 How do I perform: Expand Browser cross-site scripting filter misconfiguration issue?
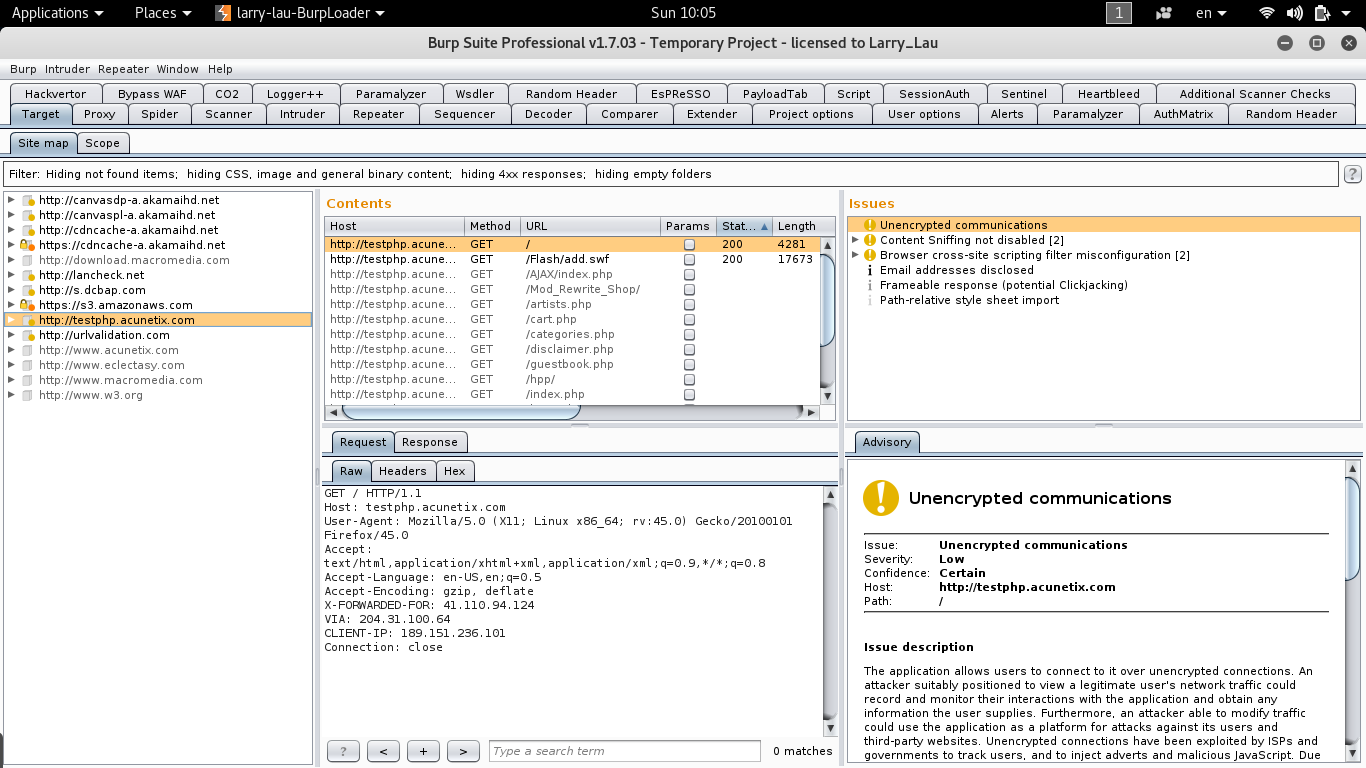point(855,255)
